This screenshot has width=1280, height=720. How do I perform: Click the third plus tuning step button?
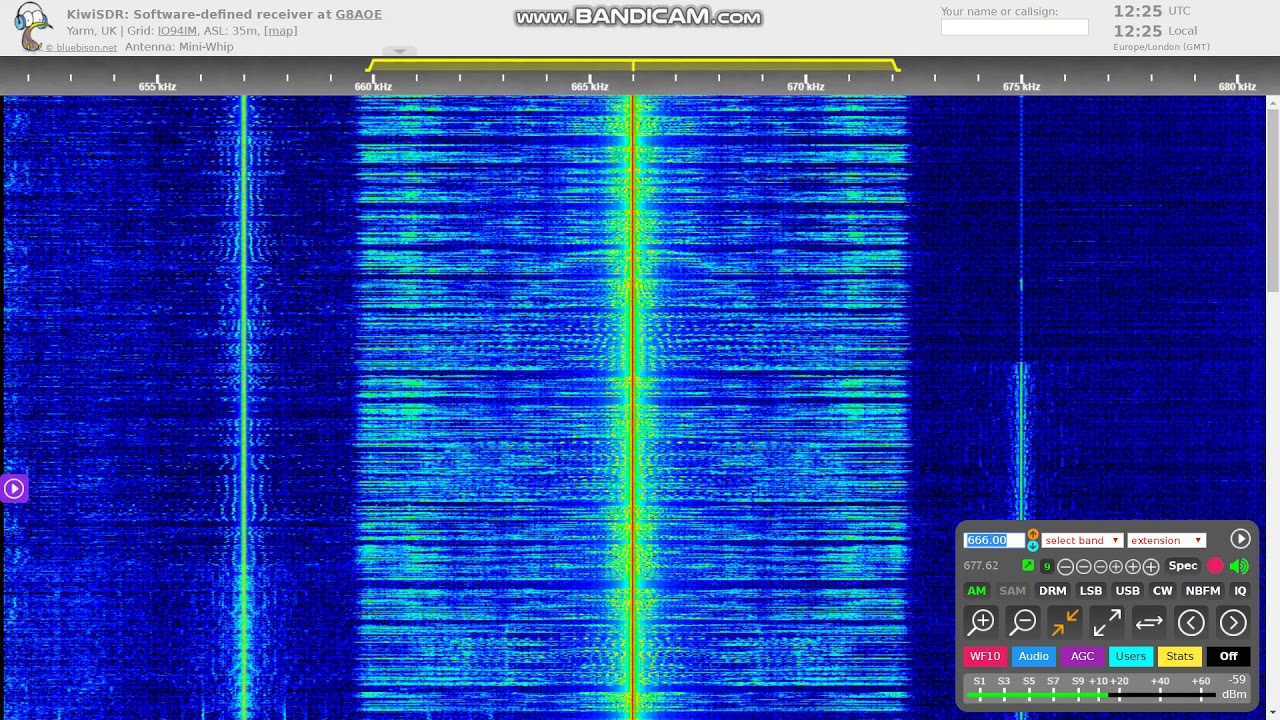click(1151, 567)
